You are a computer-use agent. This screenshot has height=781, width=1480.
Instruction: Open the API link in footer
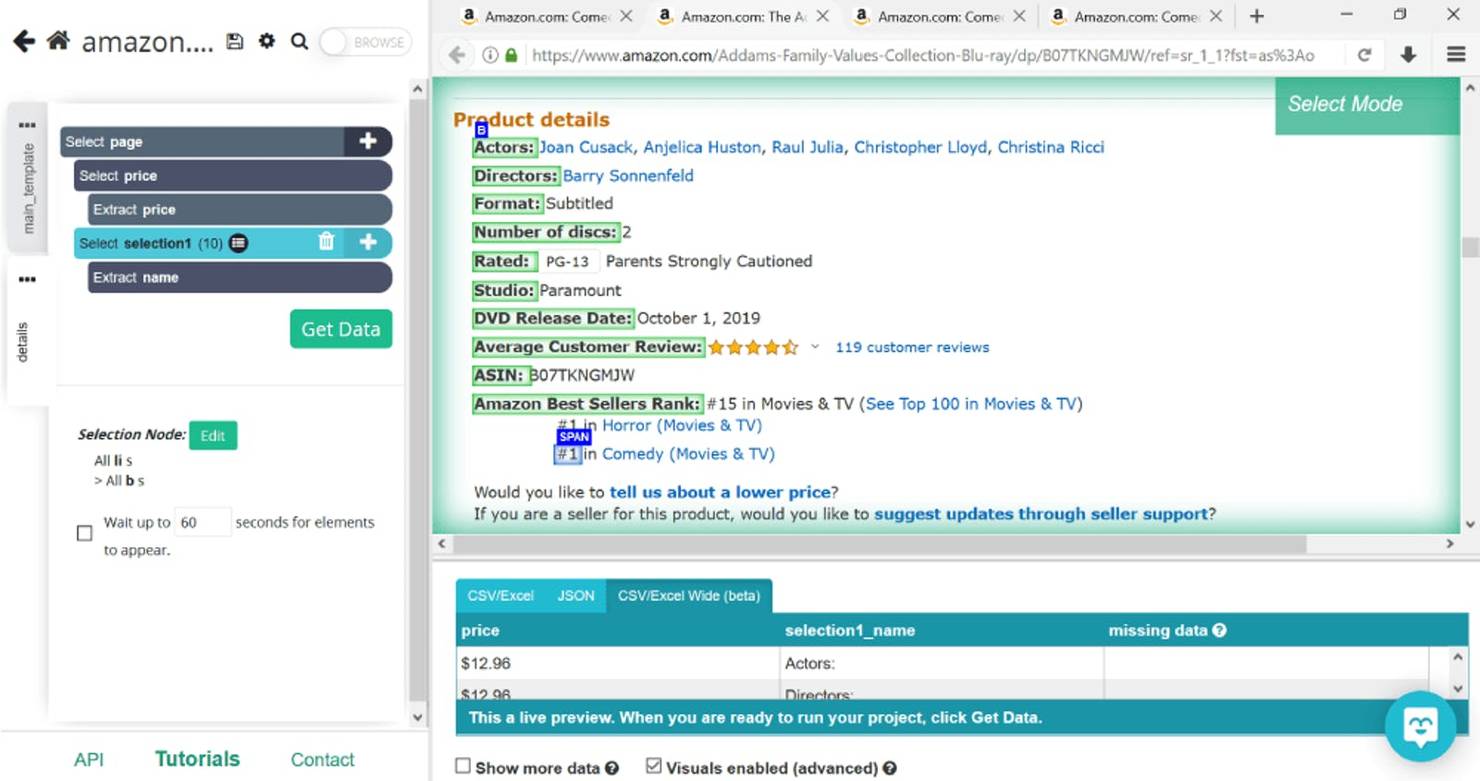coord(89,760)
